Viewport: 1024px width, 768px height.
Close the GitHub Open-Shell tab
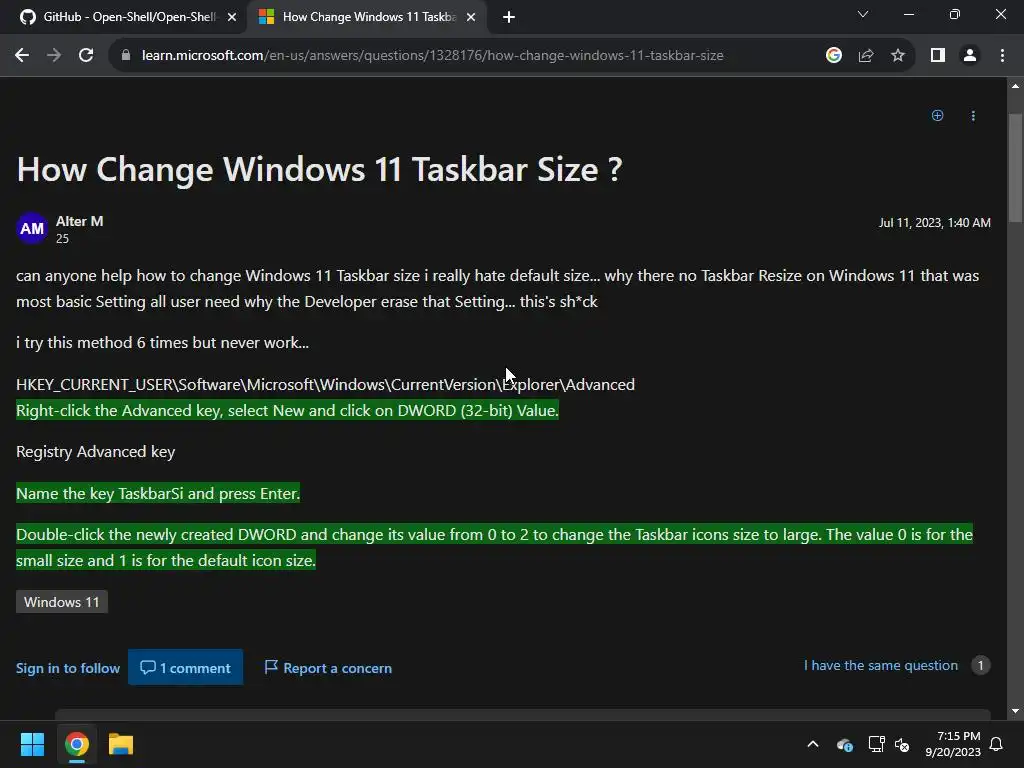pyautogui.click(x=231, y=18)
